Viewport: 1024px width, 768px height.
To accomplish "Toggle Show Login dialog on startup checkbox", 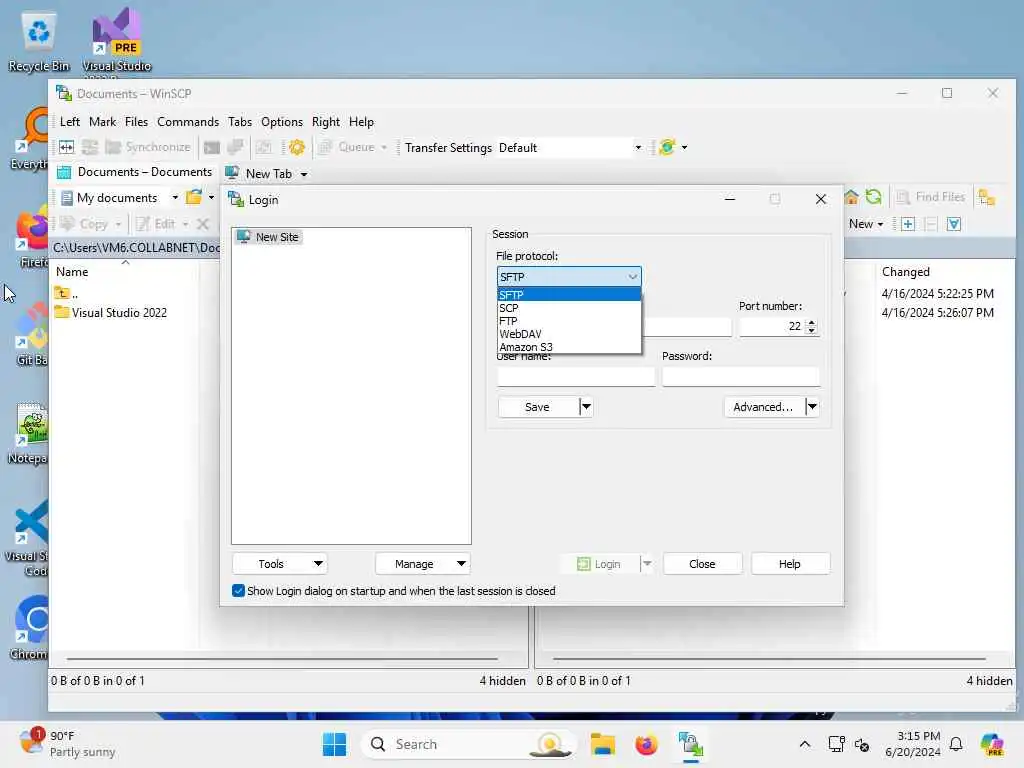I will pos(238,591).
